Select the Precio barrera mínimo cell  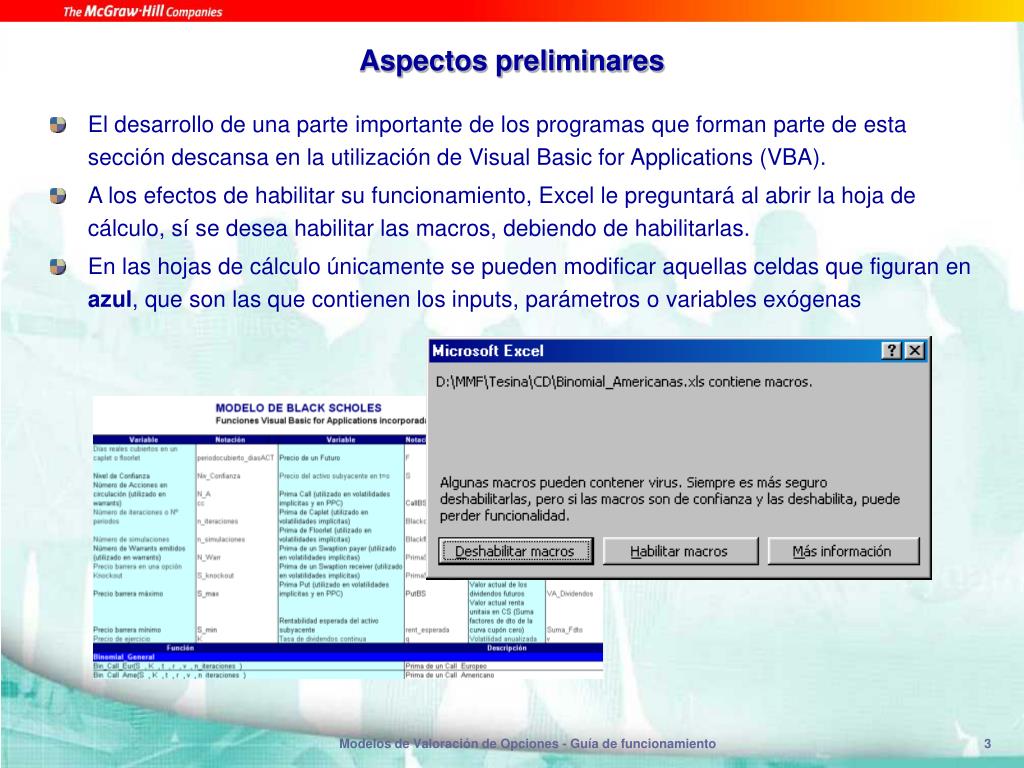click(127, 630)
